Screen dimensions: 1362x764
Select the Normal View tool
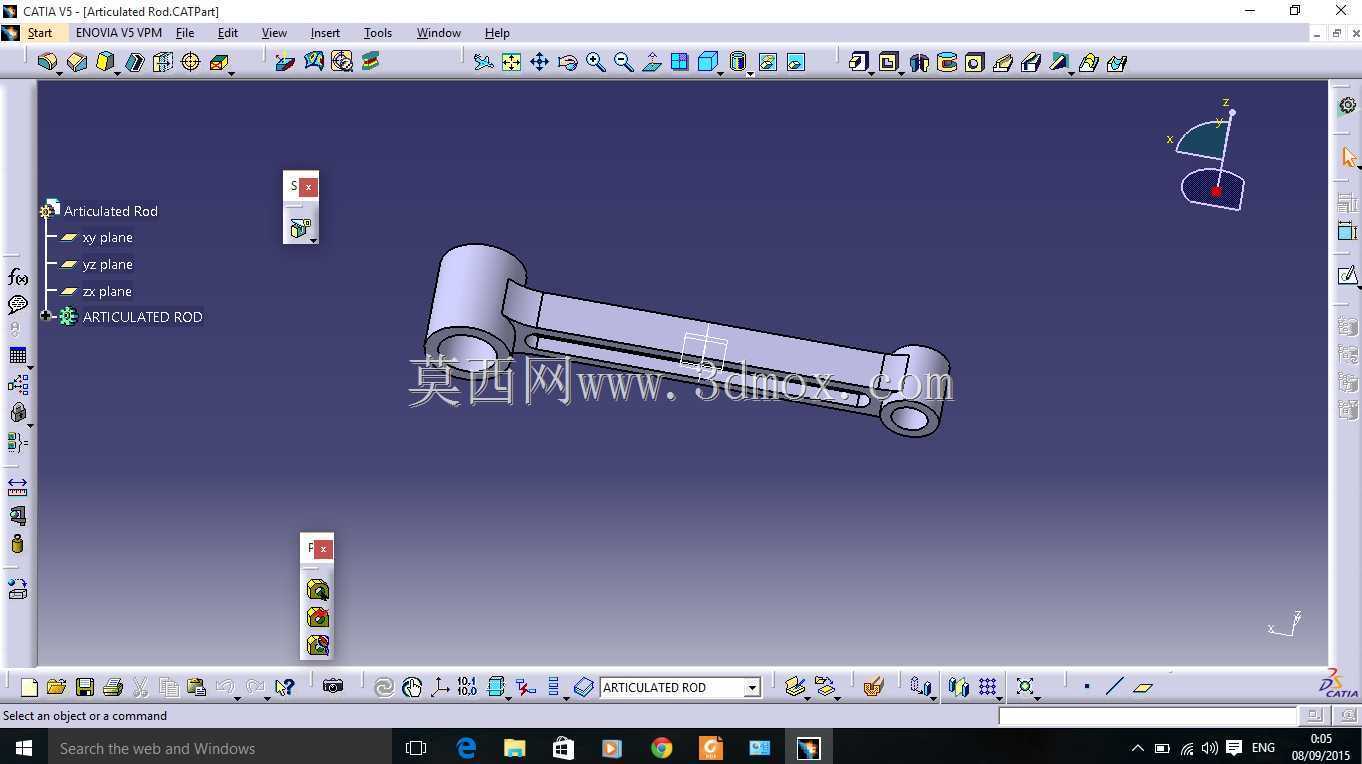coord(651,62)
